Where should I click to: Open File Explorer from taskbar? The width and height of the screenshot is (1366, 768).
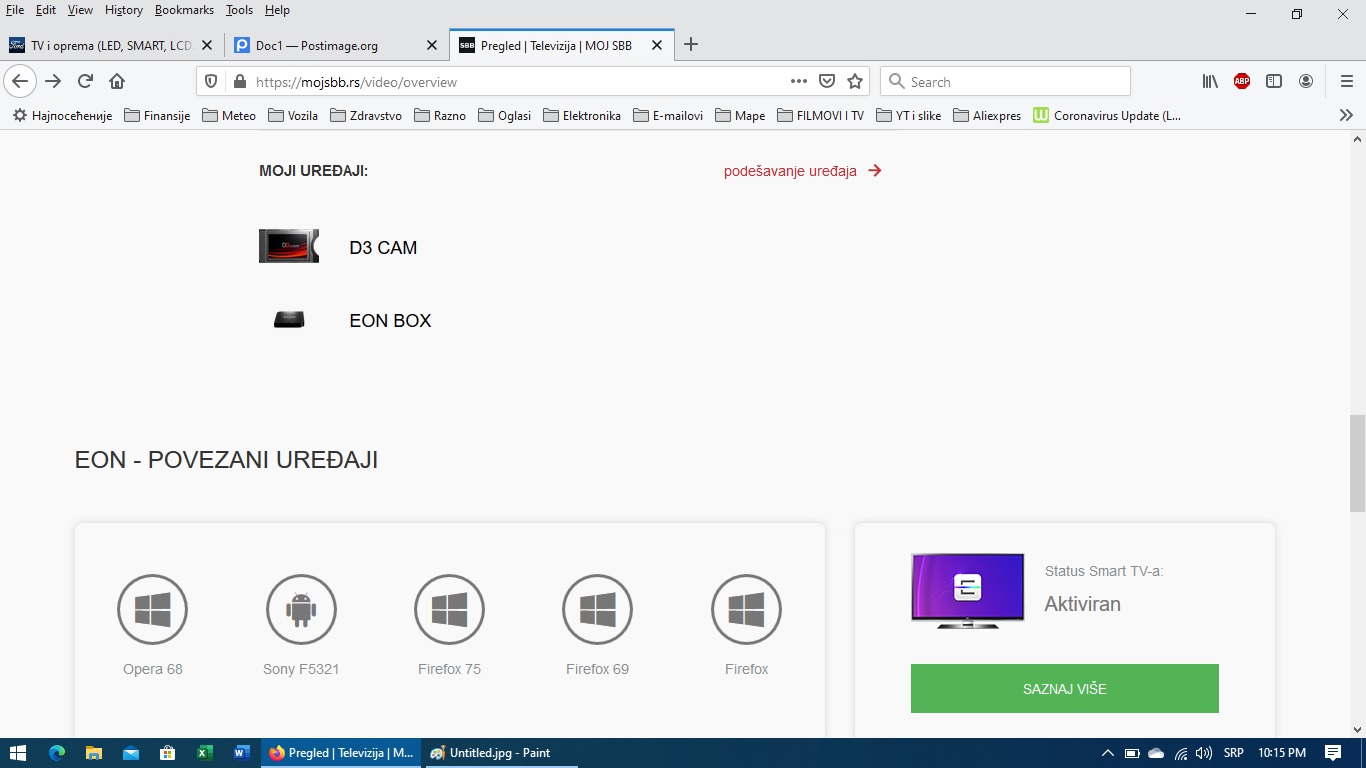tap(94, 753)
